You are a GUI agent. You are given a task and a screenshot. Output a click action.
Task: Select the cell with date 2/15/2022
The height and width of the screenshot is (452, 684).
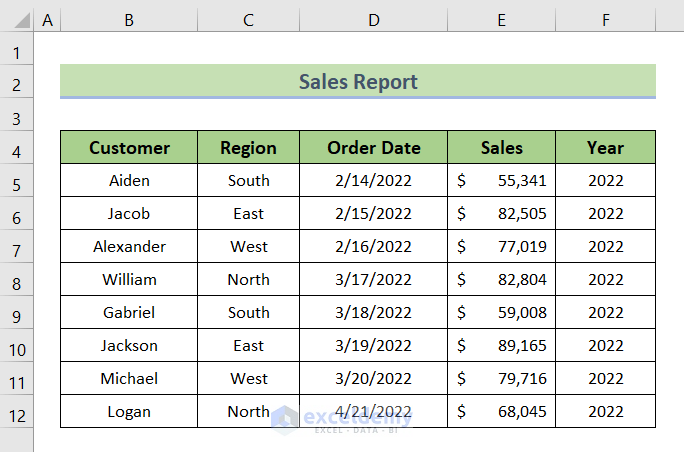[373, 214]
